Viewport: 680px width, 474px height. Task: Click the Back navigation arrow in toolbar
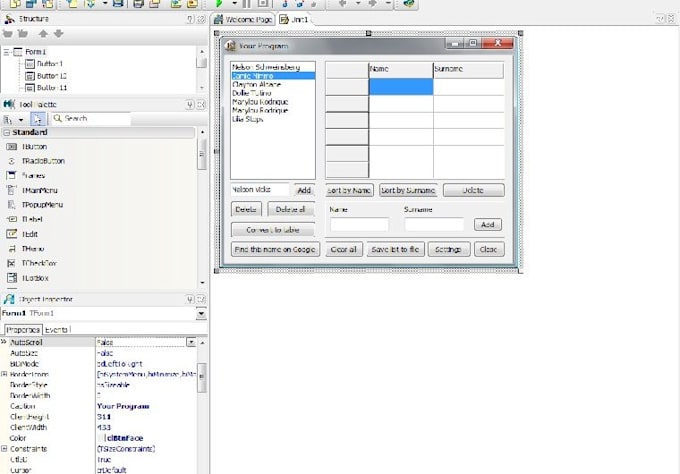(343, 3)
